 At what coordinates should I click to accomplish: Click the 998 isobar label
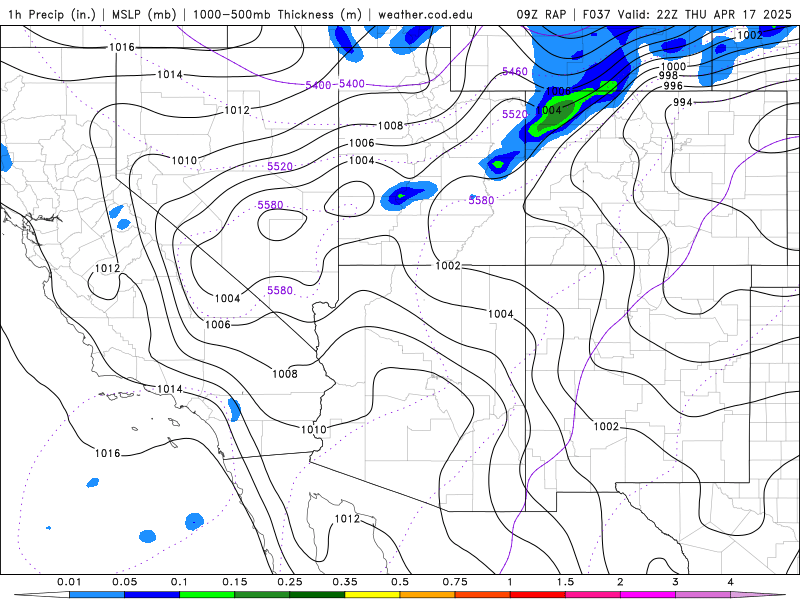668,76
